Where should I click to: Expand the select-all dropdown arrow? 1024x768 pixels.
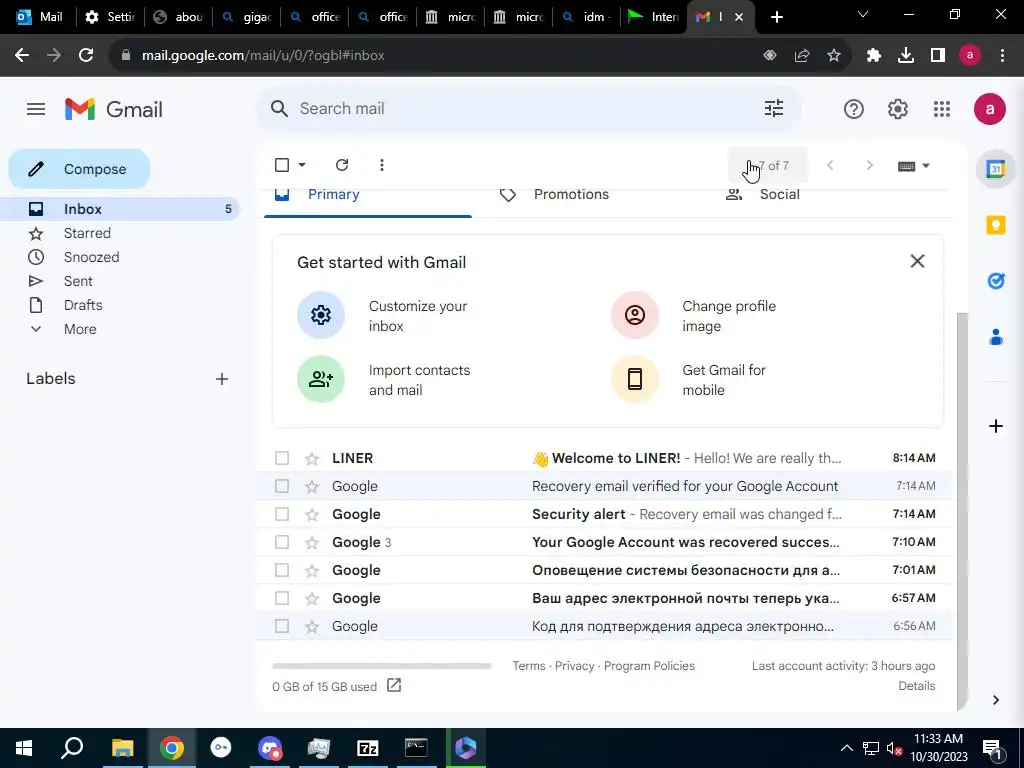[302, 165]
